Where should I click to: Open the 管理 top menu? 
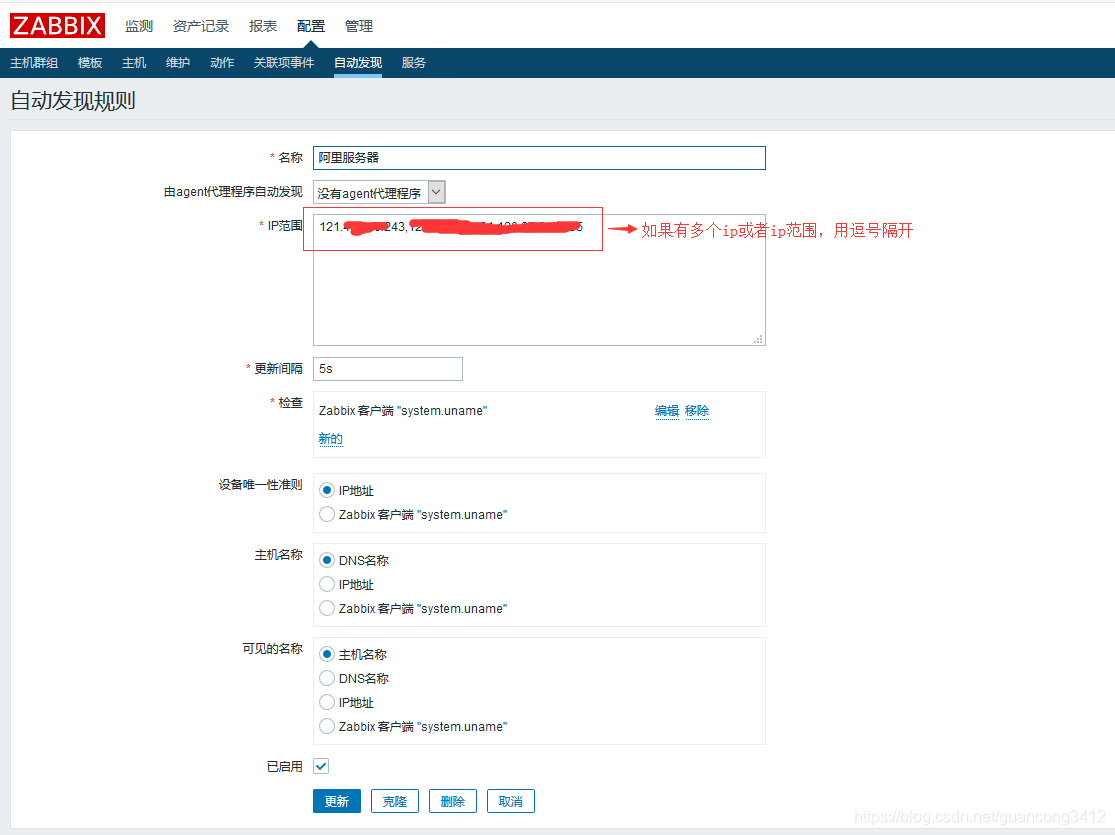click(x=358, y=26)
